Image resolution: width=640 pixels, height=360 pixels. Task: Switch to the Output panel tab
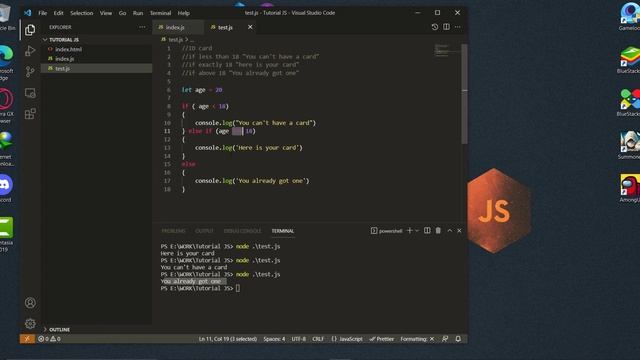pos(204,231)
